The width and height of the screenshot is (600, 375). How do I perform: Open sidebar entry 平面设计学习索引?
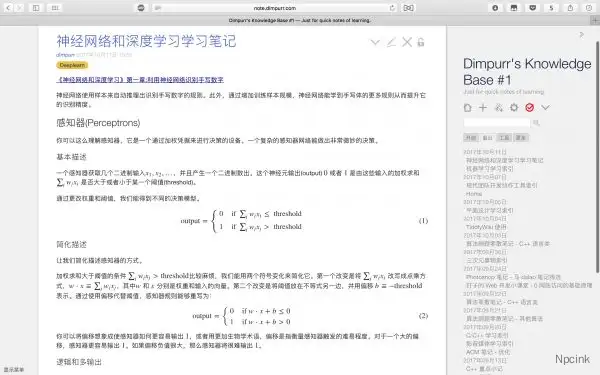pyautogui.click(x=489, y=210)
